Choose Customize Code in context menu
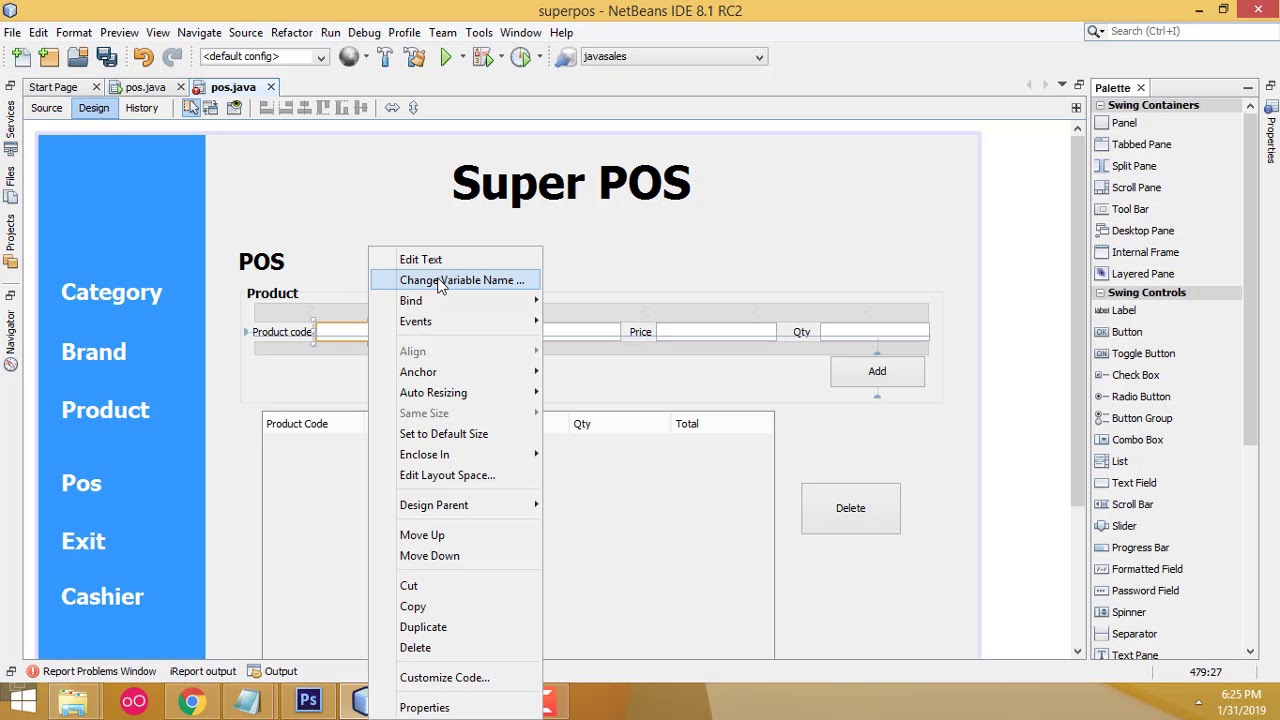The height and width of the screenshot is (720, 1280). pos(456,678)
